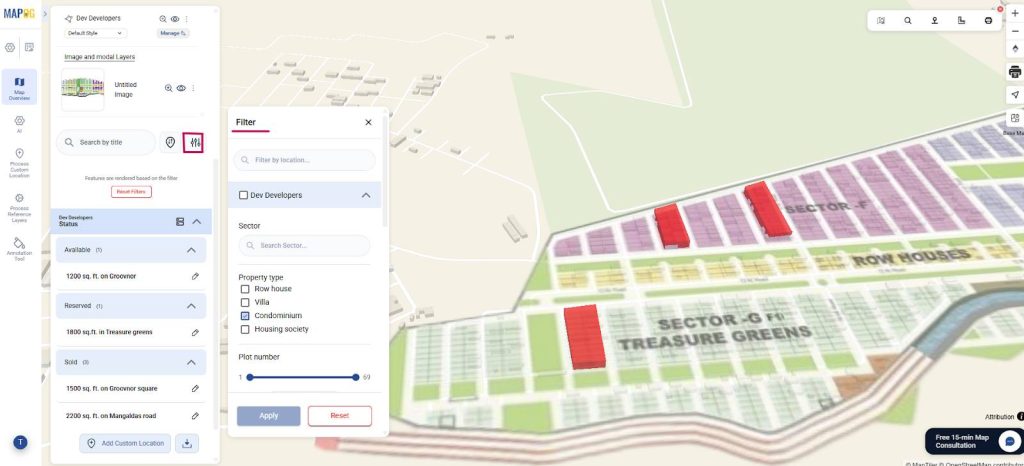
Task: Click the search icon in map toolbar
Action: pyautogui.click(x=908, y=20)
